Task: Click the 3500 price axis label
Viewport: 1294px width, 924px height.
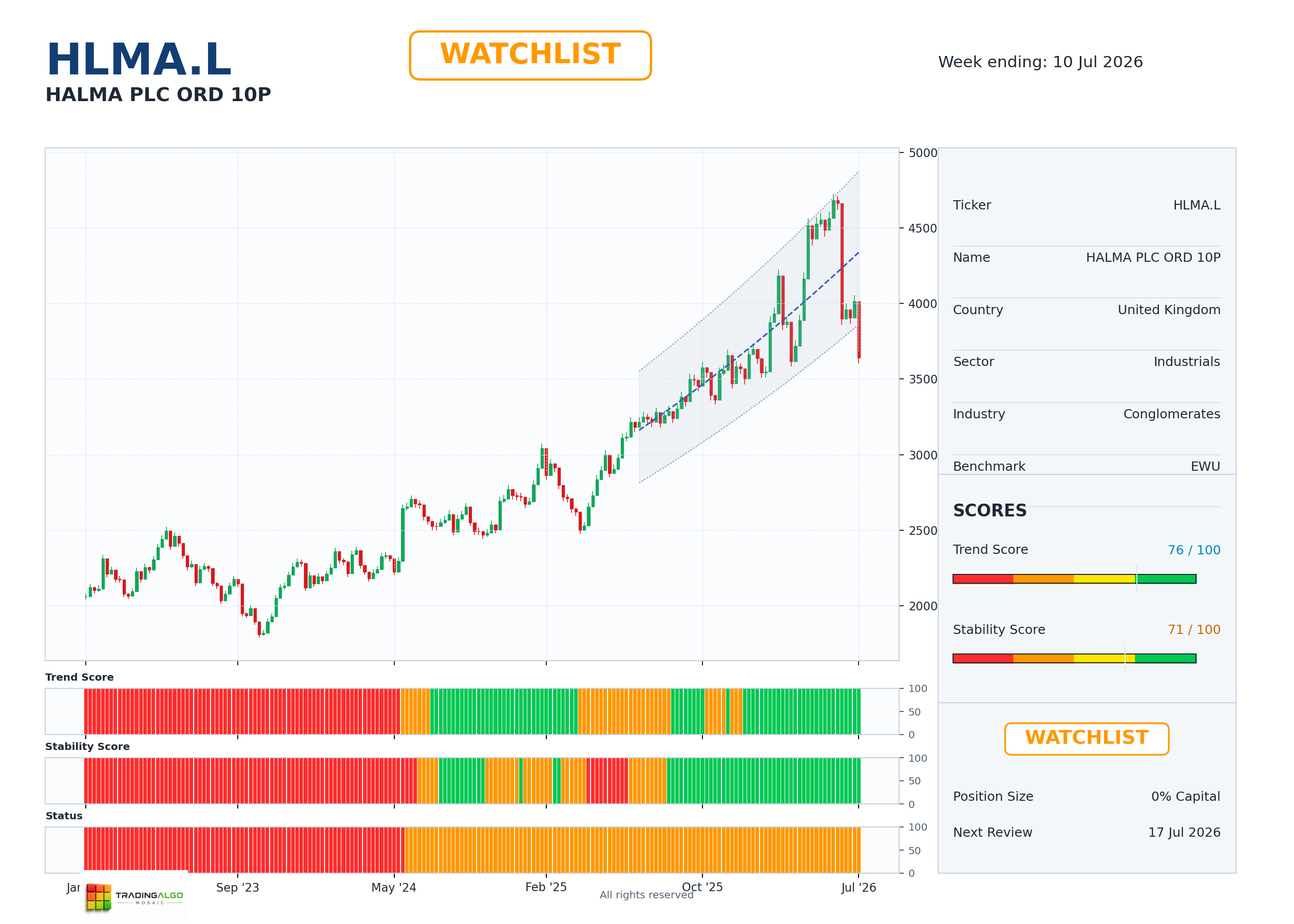Action: tap(922, 379)
